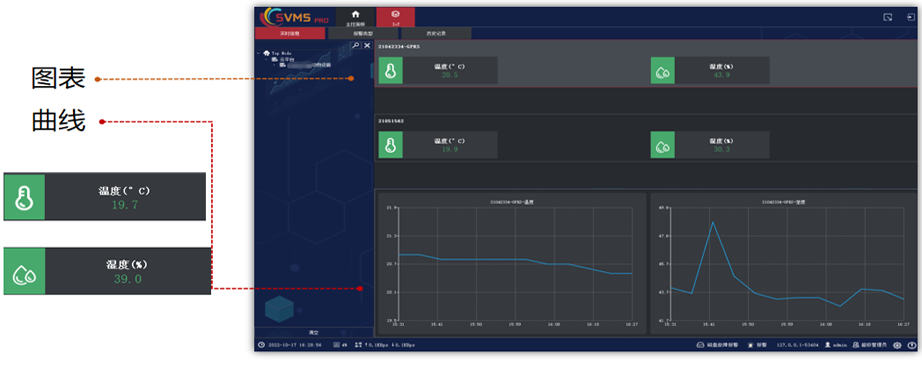Image resolution: width=922 pixels, height=372 pixels.
Task: Switch to the red IoT tab
Action: click(396, 17)
